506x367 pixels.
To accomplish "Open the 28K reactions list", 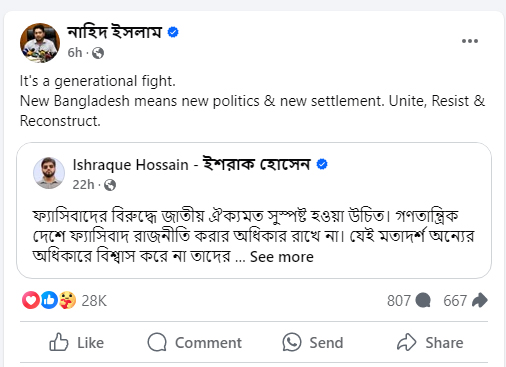I will coord(94,301).
